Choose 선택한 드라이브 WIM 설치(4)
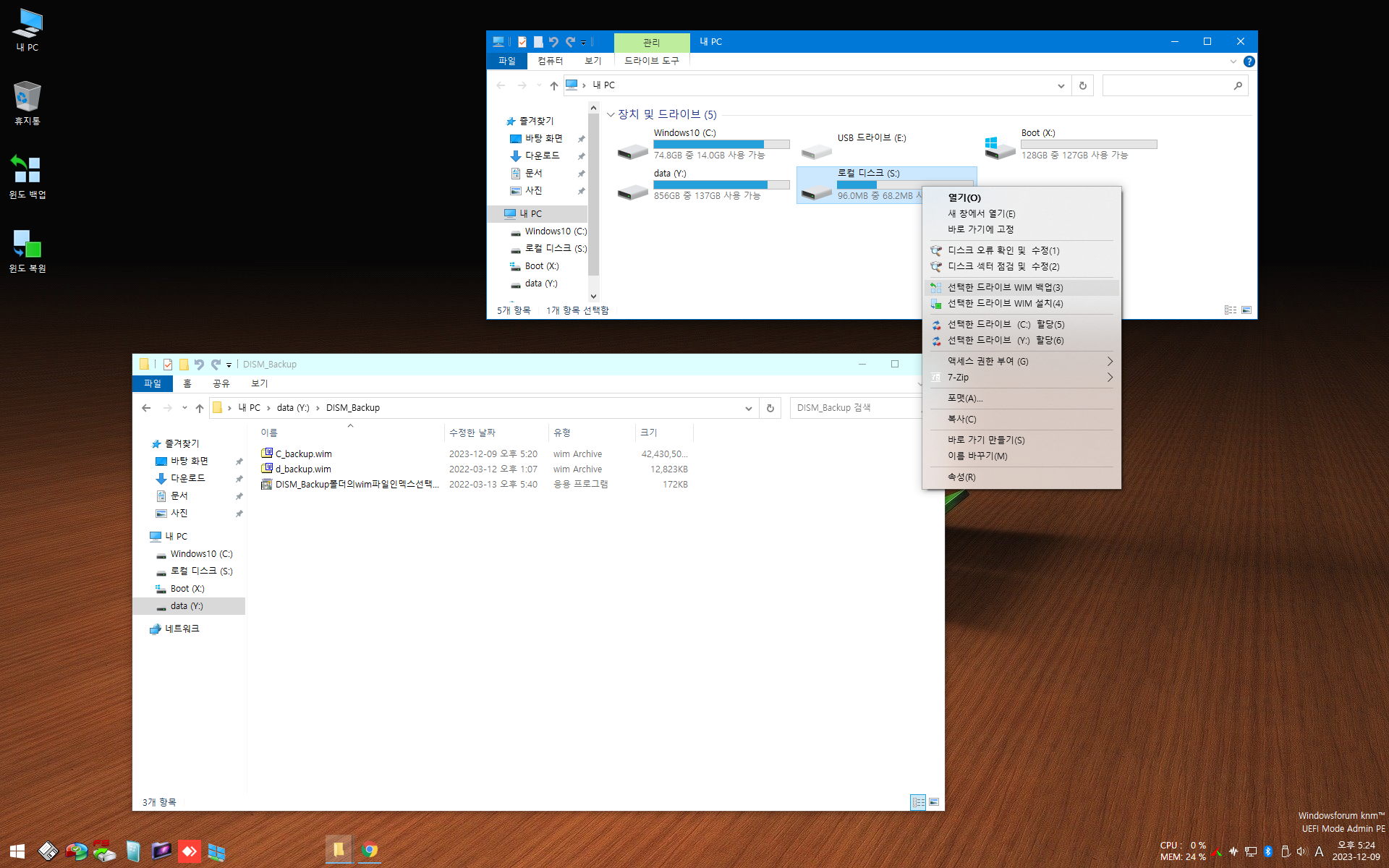The image size is (1389, 868). pos(1021,304)
